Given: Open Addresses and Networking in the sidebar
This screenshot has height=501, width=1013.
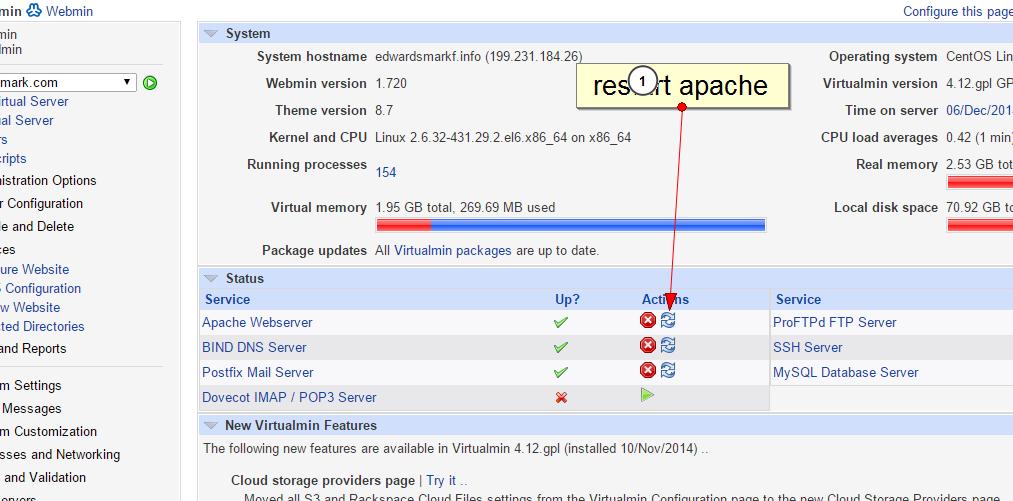Looking at the screenshot, I should point(60,454).
